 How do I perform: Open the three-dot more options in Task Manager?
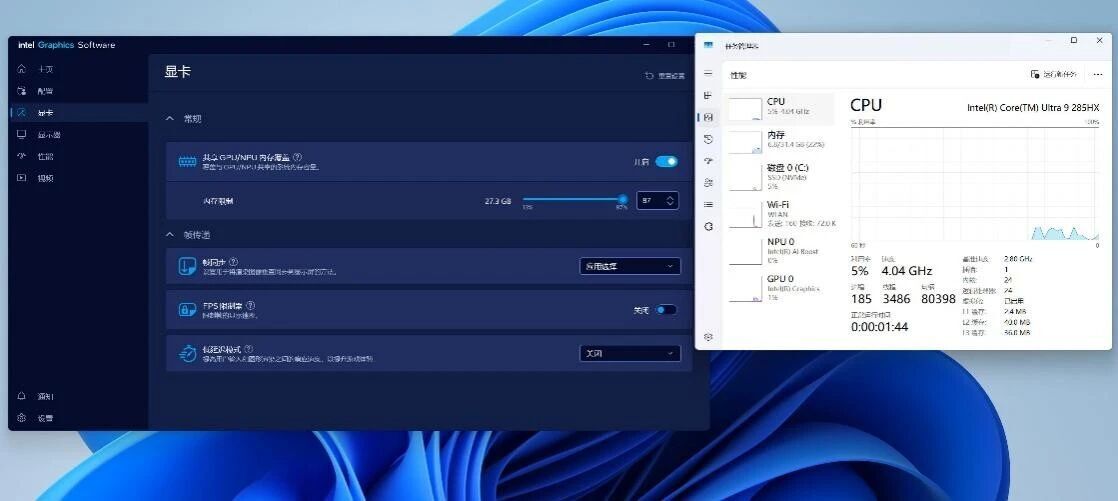(x=1097, y=74)
